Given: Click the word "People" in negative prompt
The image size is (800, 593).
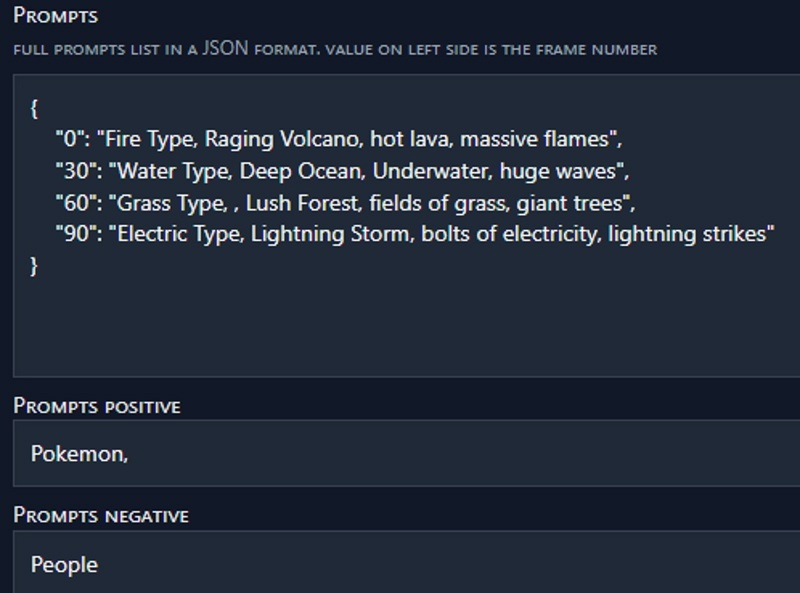Looking at the screenshot, I should (x=64, y=565).
